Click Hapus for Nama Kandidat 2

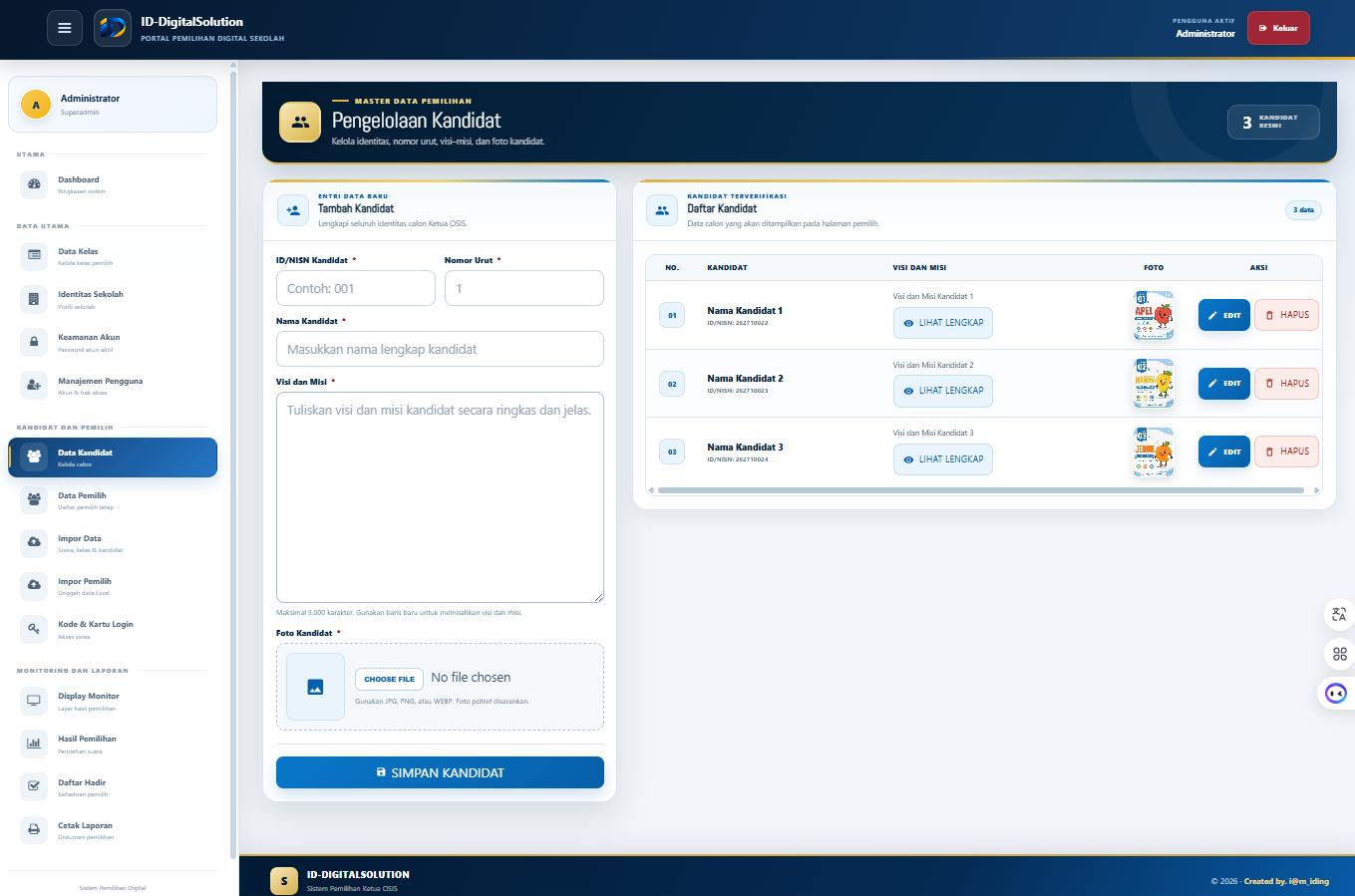(1286, 384)
